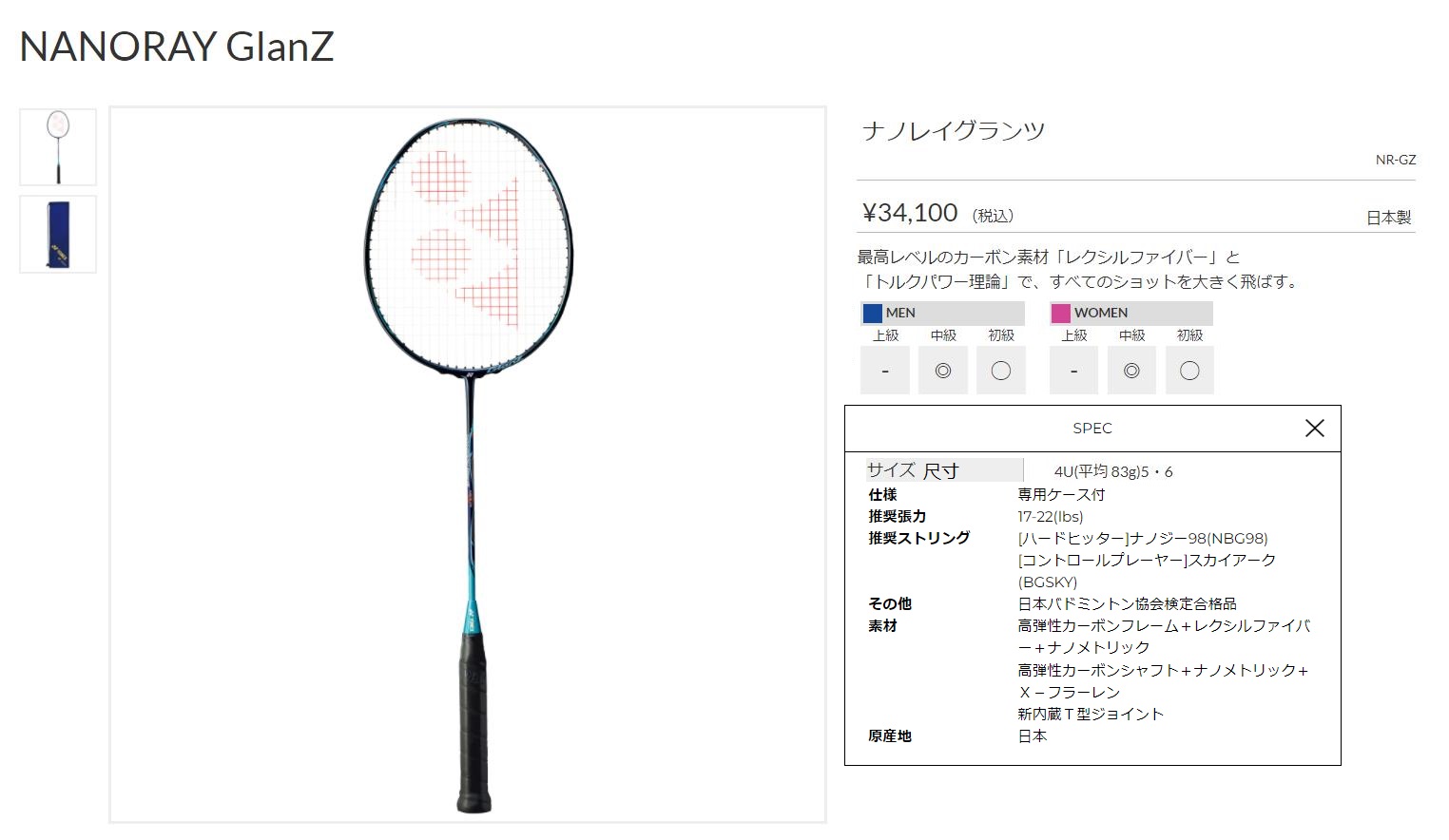Viewport: 1449px width, 840px height.
Task: Click the blue MEN color square
Action: coord(872,313)
